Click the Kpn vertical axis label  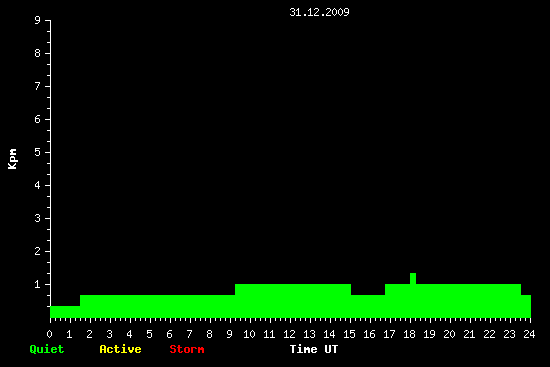click(12, 159)
